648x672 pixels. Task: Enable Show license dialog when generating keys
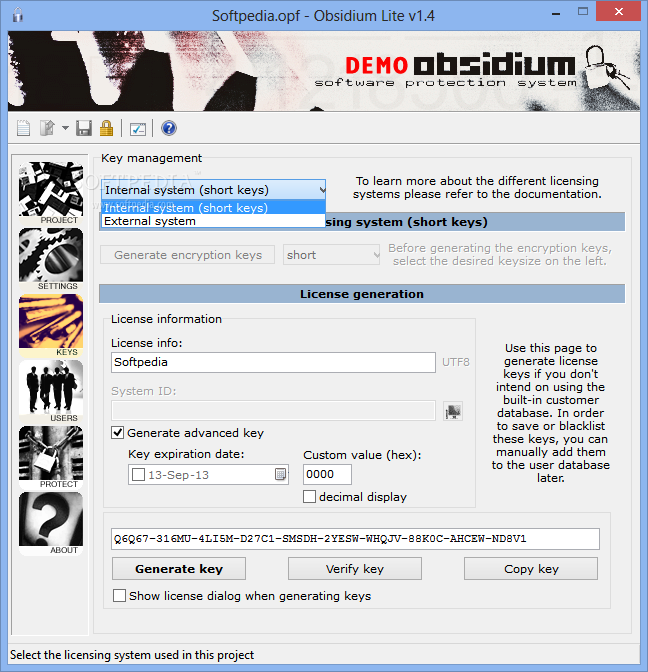pyautogui.click(x=119, y=596)
